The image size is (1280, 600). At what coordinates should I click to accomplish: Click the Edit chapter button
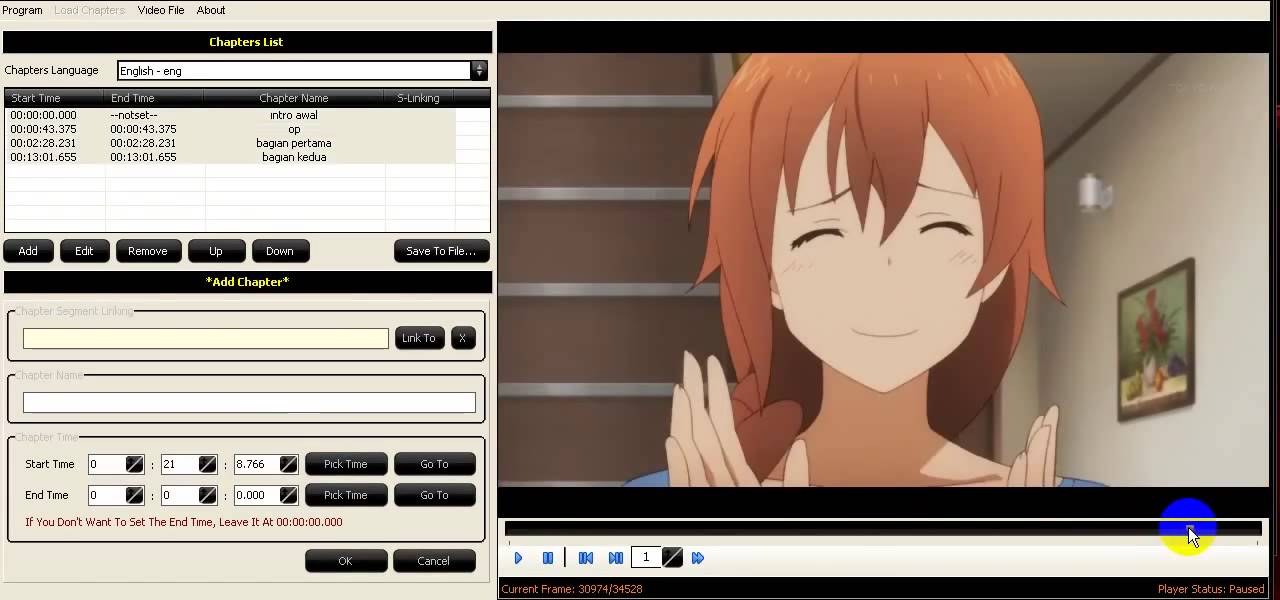(x=84, y=251)
